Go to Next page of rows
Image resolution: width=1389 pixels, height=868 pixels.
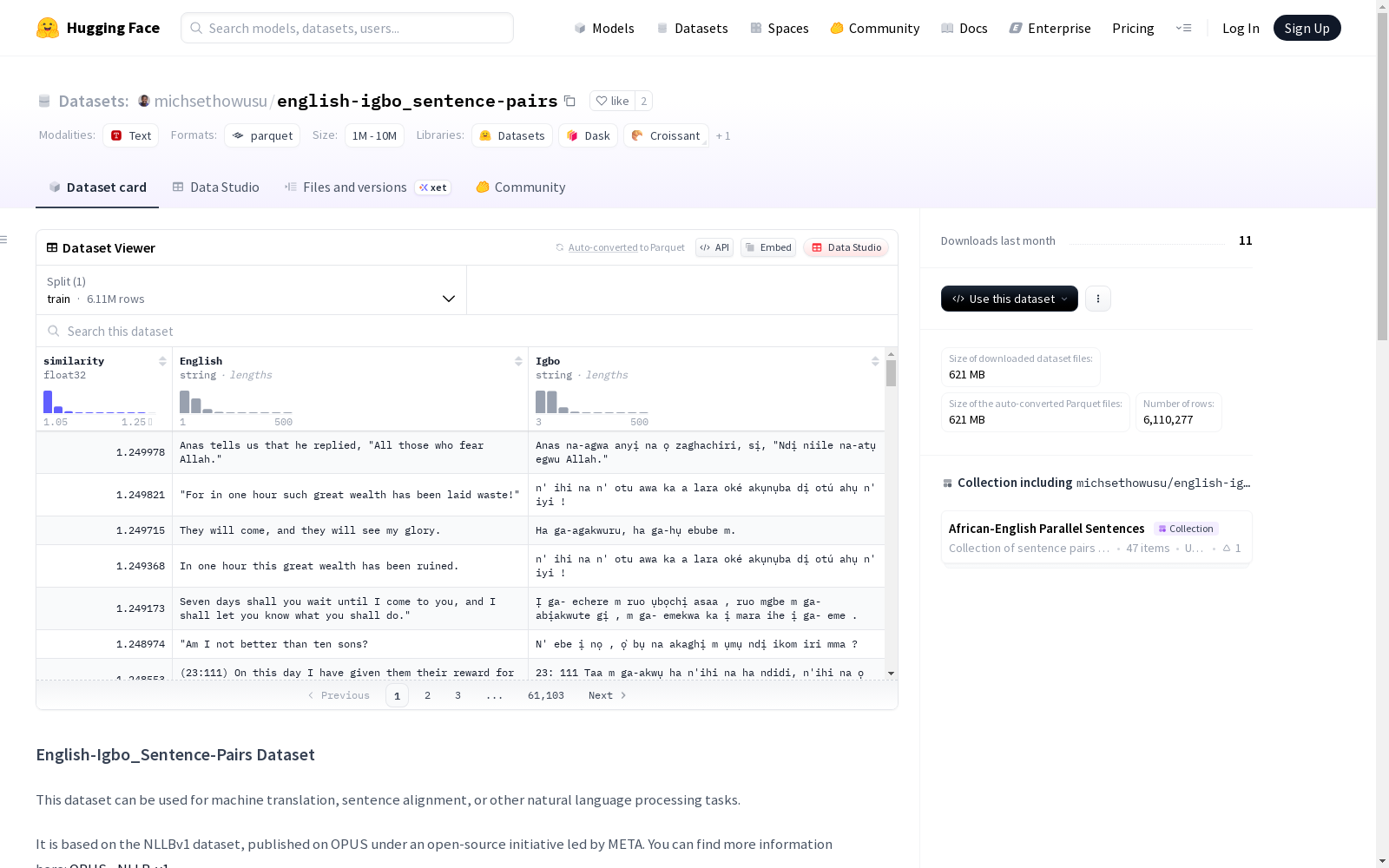(x=607, y=695)
